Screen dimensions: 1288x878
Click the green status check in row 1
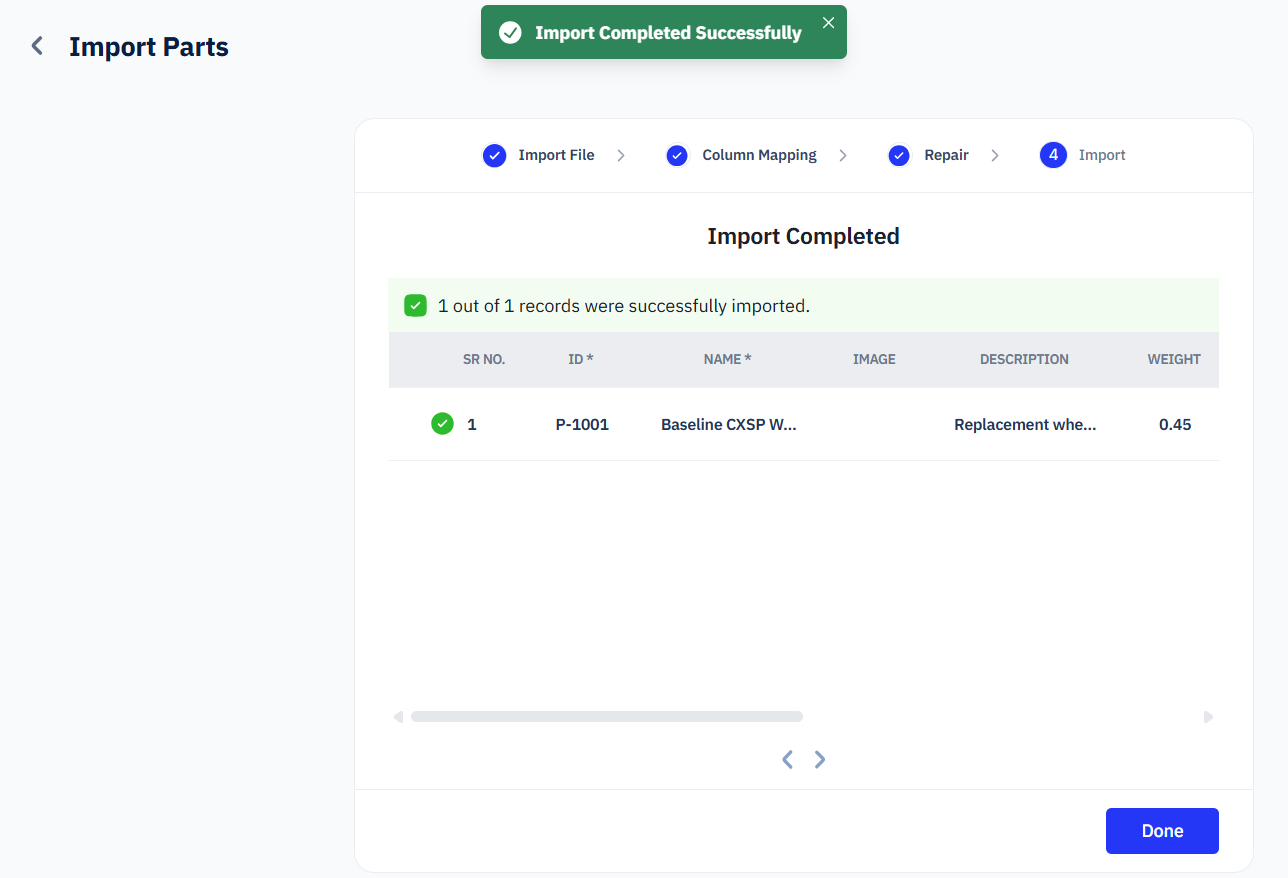point(442,424)
